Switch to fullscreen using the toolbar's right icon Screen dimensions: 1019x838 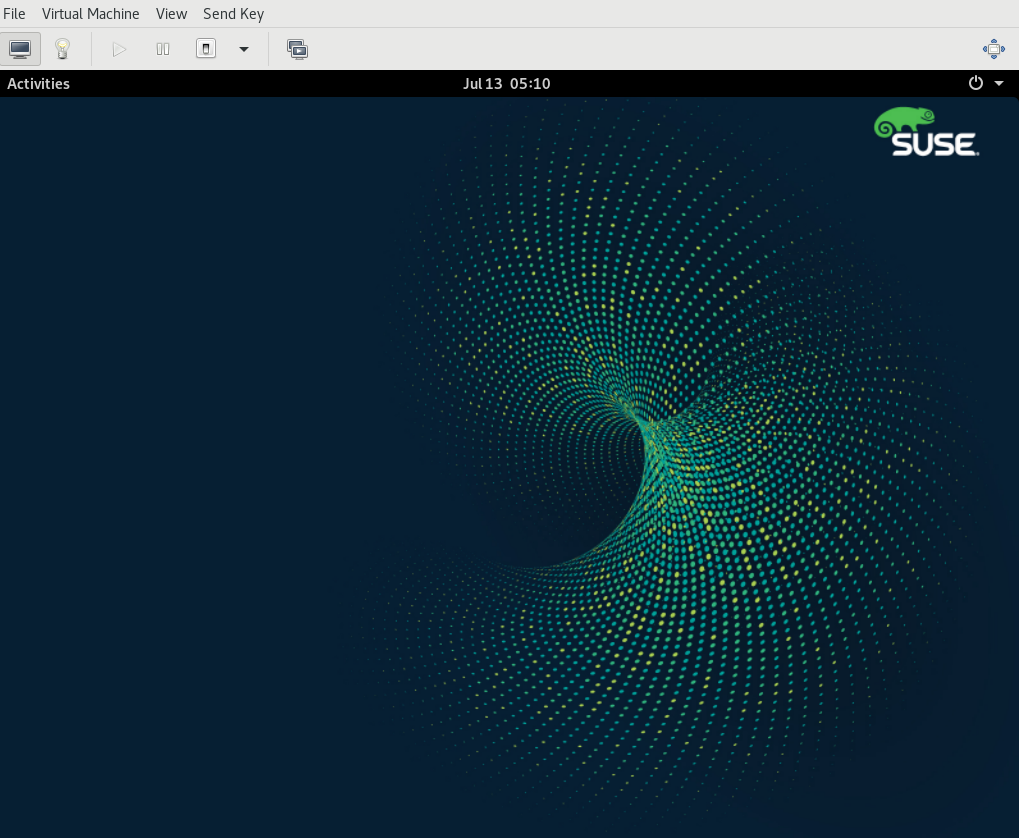993,48
